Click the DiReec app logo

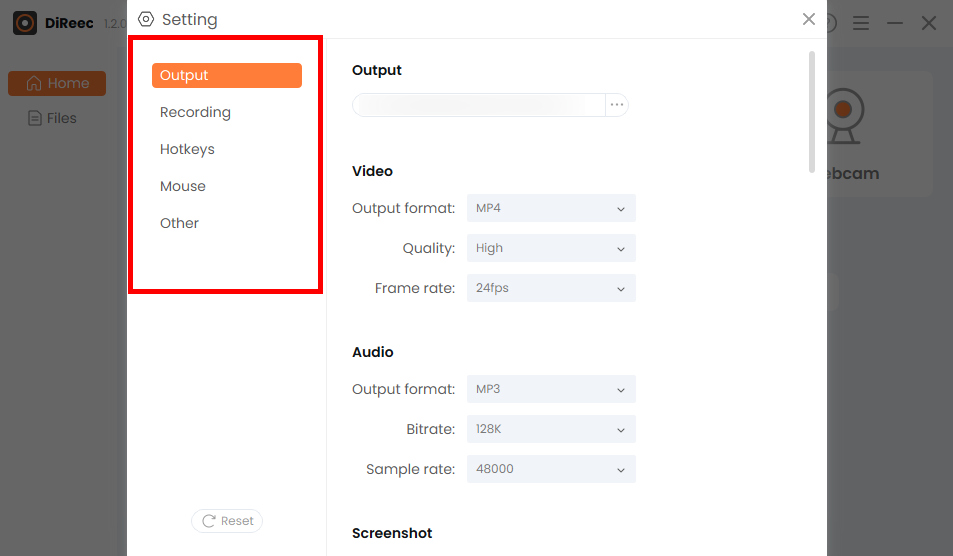pos(25,23)
